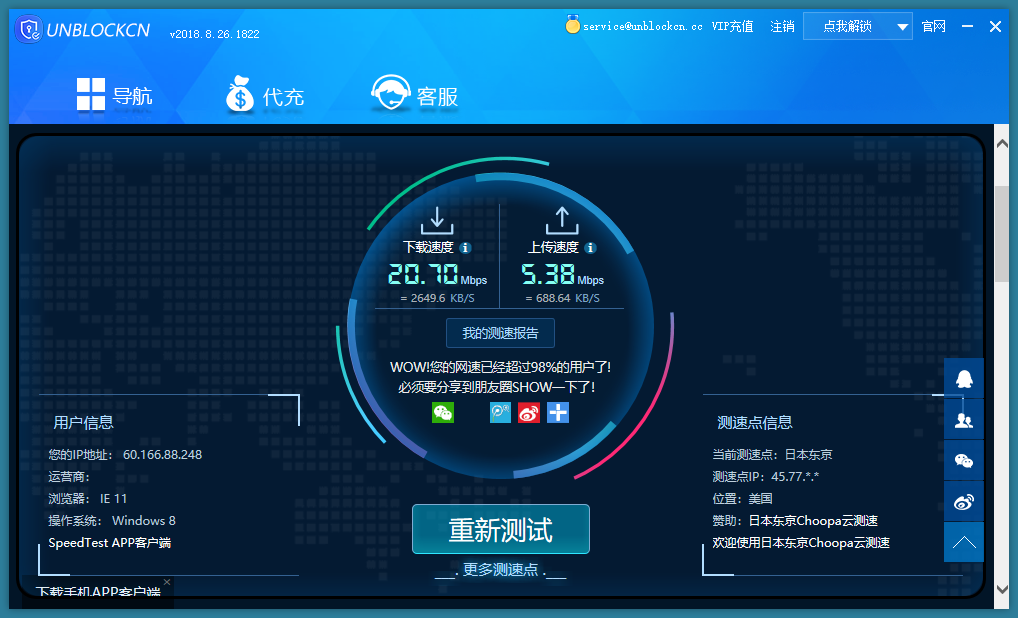Open VIP充值 recharge link
Image resolution: width=1018 pixels, height=618 pixels.
(x=732, y=27)
